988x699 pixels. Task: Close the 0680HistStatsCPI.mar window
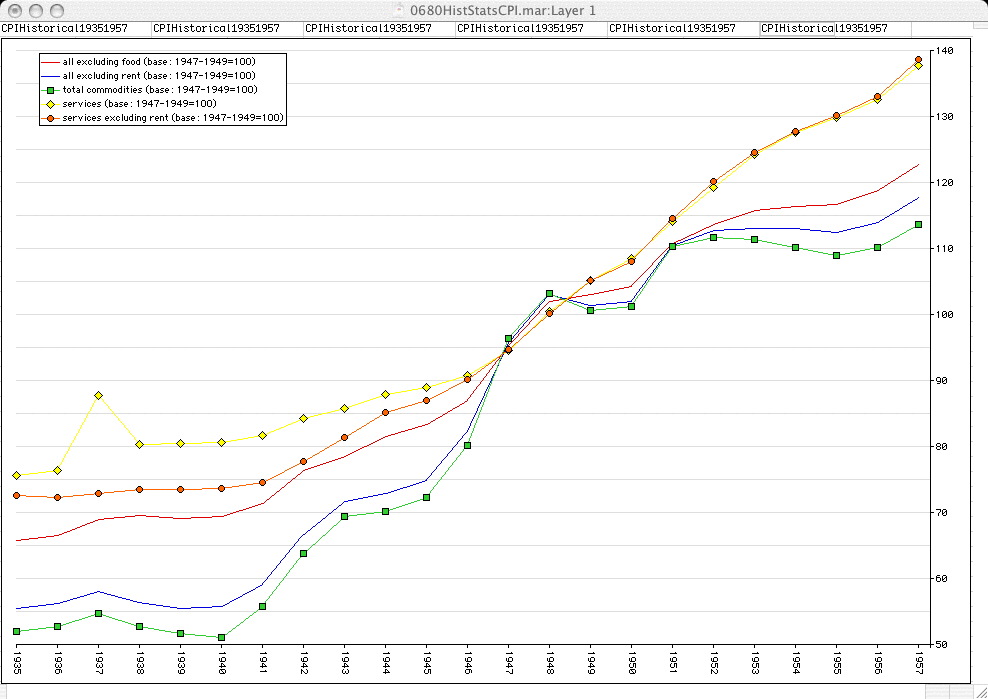[x=14, y=9]
